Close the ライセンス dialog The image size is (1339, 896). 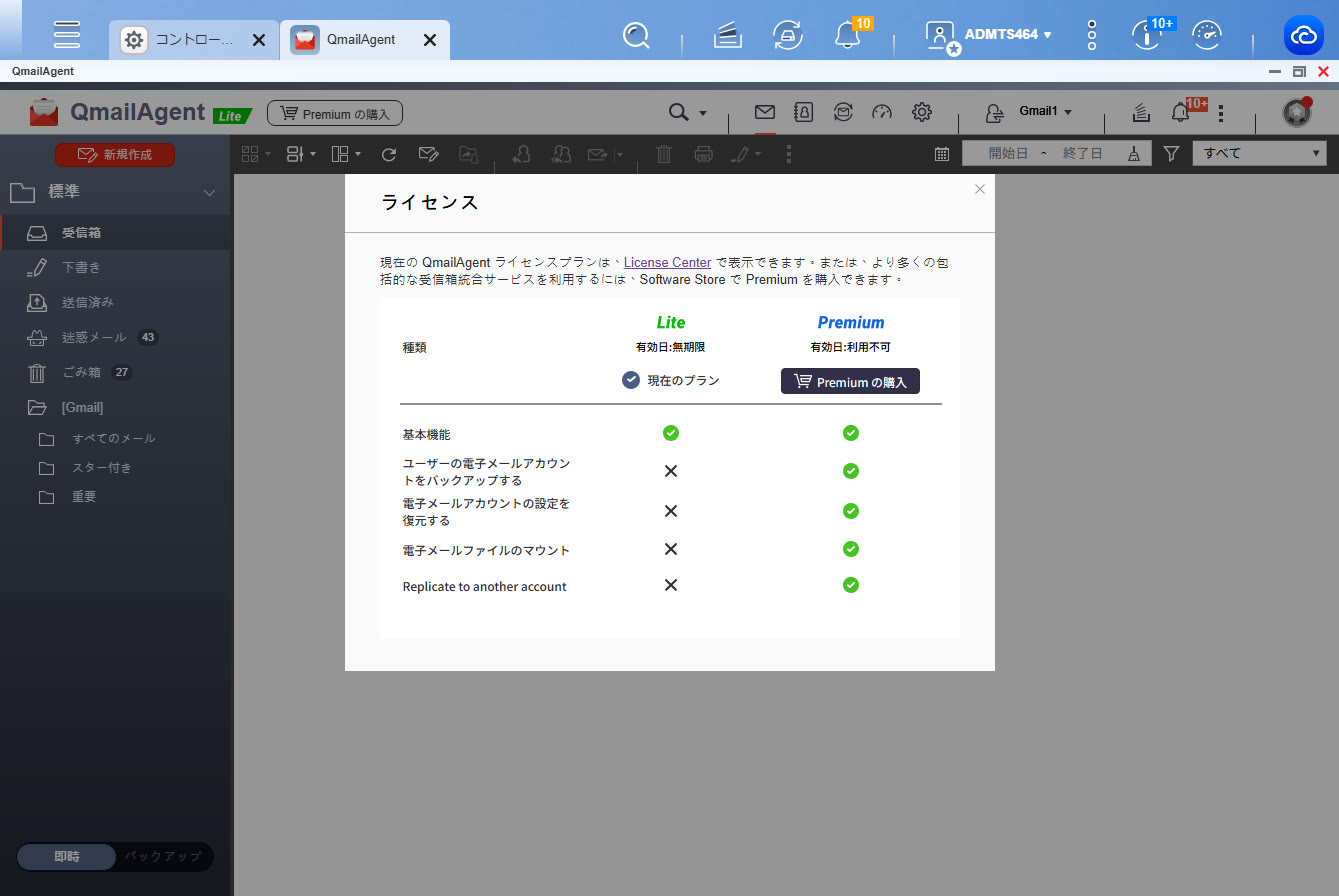click(x=979, y=189)
